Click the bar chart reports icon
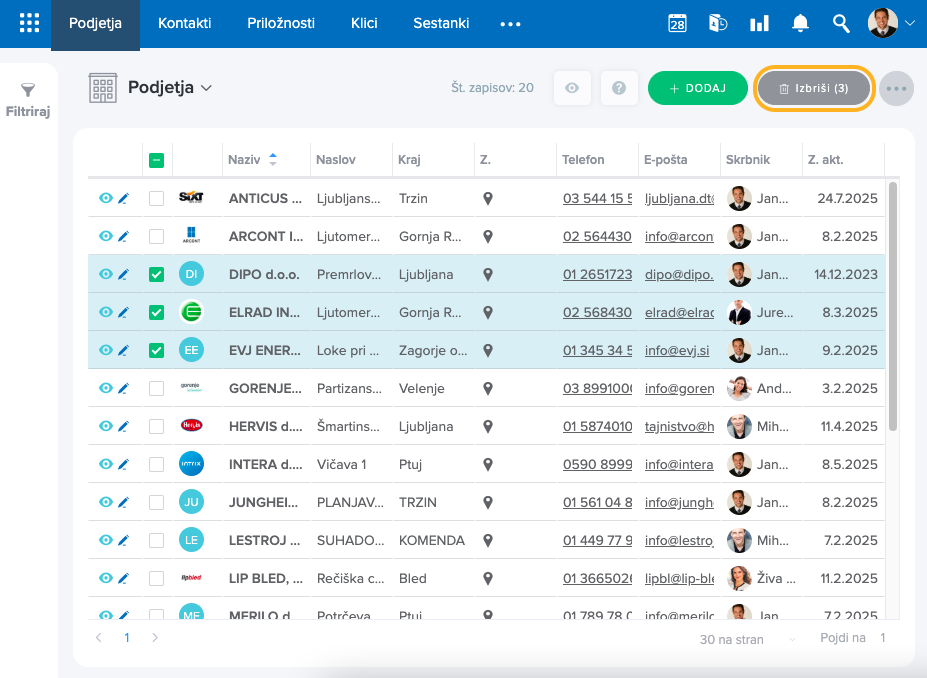Viewport: 927px width, 678px height. [x=759, y=23]
